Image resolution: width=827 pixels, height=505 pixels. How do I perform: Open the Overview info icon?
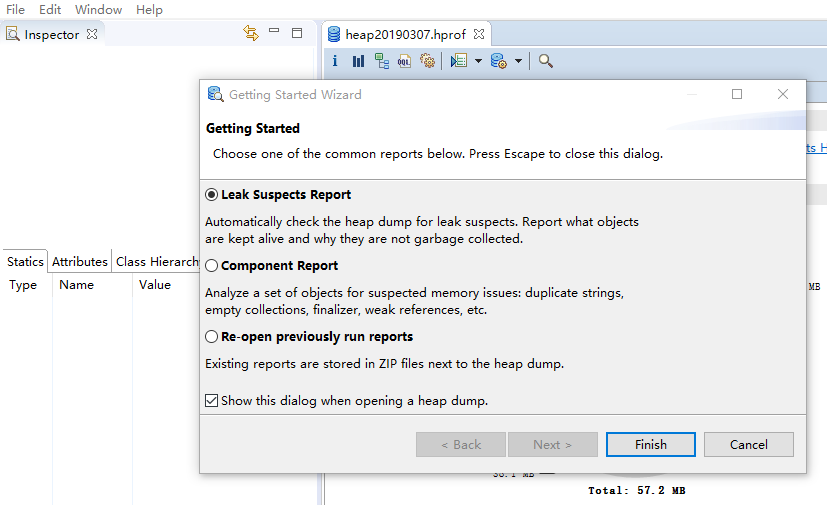point(335,61)
